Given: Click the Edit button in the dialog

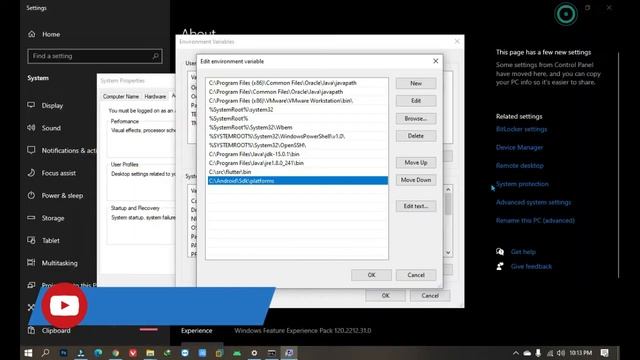Looking at the screenshot, I should tap(416, 100).
